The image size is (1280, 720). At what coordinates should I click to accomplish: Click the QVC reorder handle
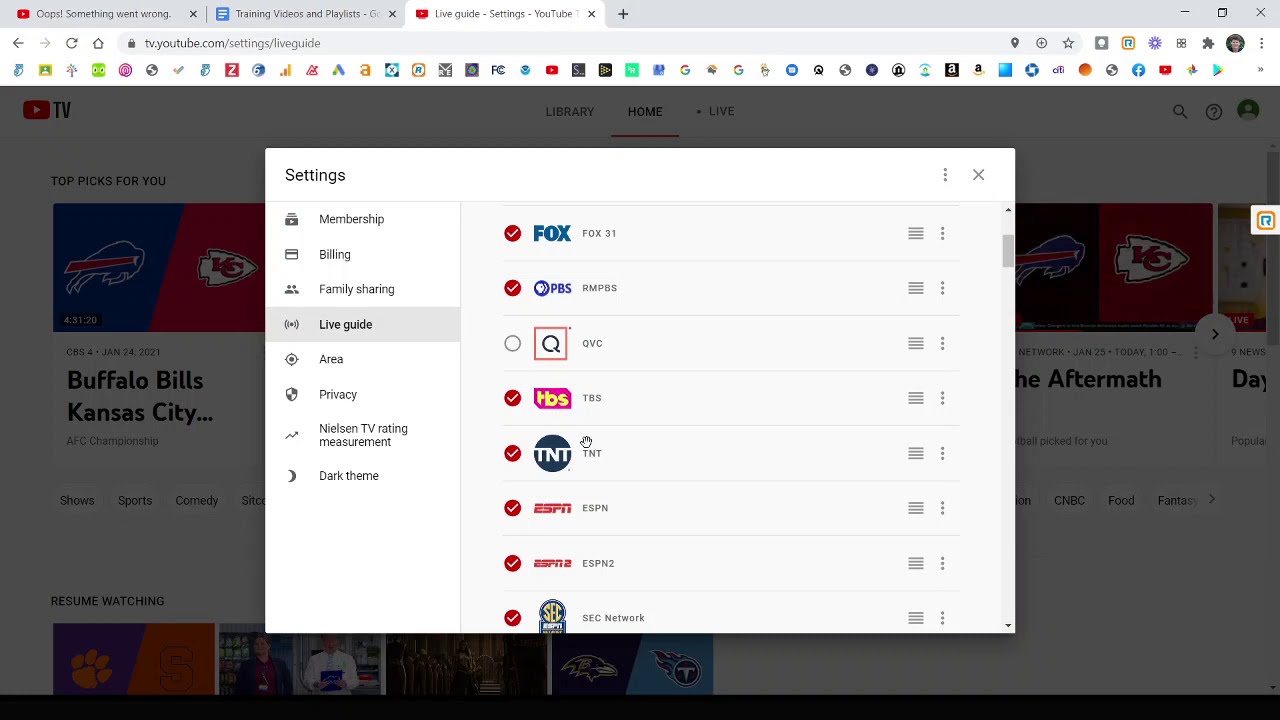[x=916, y=343]
